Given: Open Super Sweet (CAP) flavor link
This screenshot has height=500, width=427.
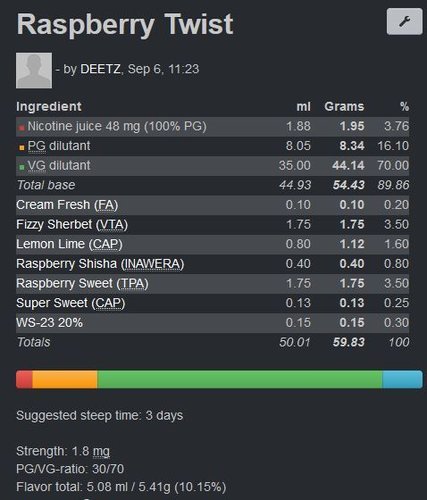Looking at the screenshot, I should tap(71, 303).
